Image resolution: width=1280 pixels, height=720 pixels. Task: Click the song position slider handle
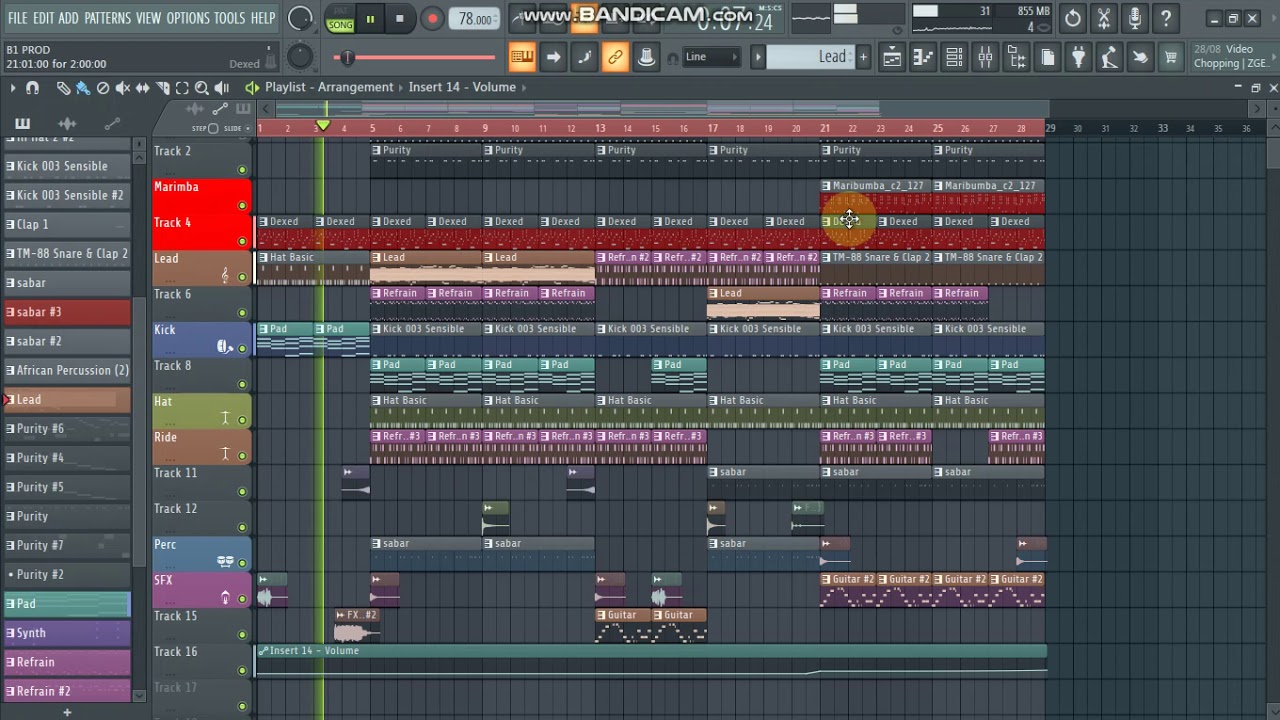coord(347,57)
